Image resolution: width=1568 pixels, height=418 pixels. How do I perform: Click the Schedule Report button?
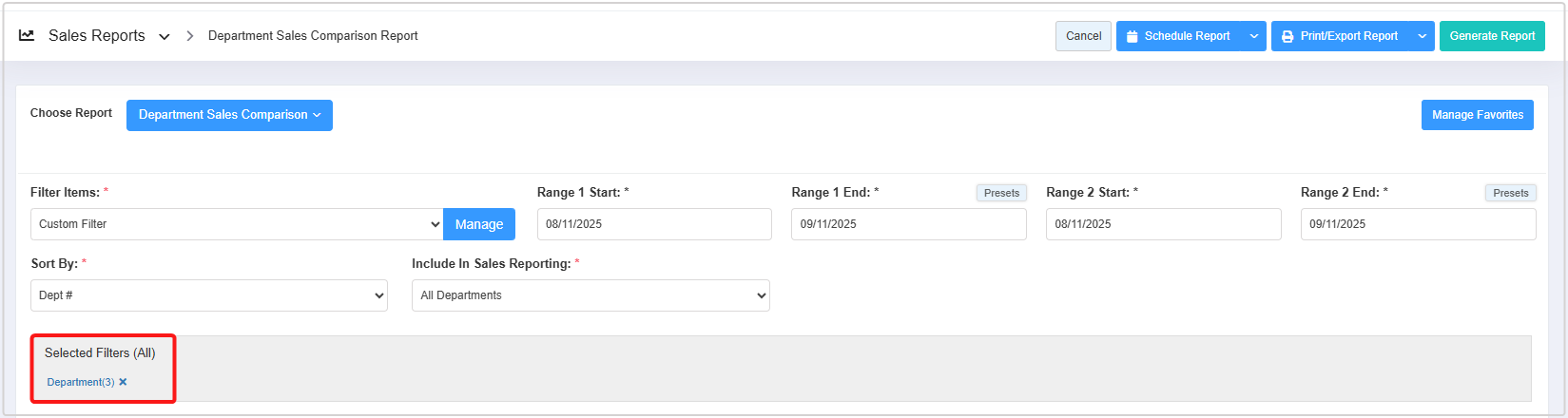tap(1178, 36)
